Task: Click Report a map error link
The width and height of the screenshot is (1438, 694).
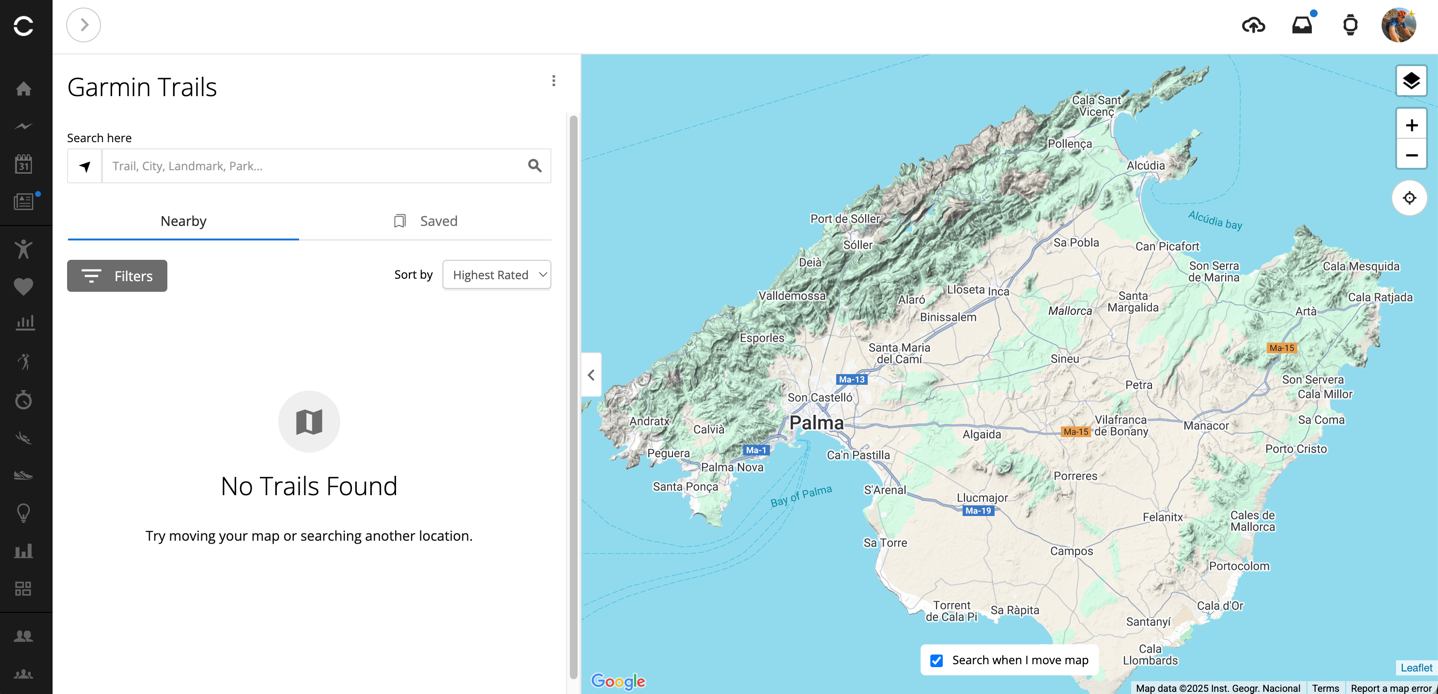Action: click(x=1391, y=688)
